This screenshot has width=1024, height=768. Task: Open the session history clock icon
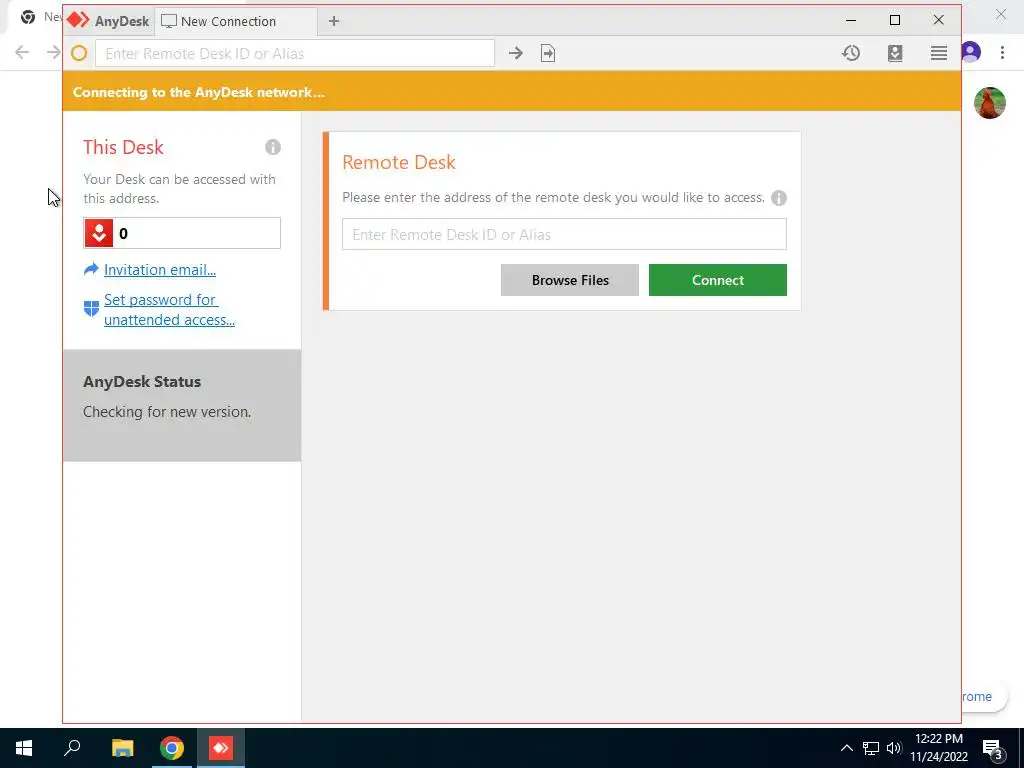pos(851,53)
